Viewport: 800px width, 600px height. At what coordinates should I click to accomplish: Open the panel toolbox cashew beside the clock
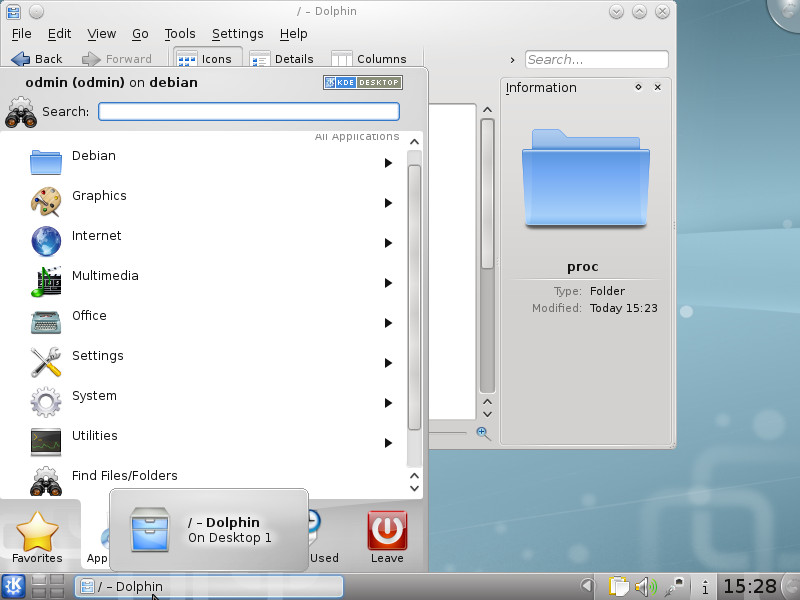coord(791,587)
